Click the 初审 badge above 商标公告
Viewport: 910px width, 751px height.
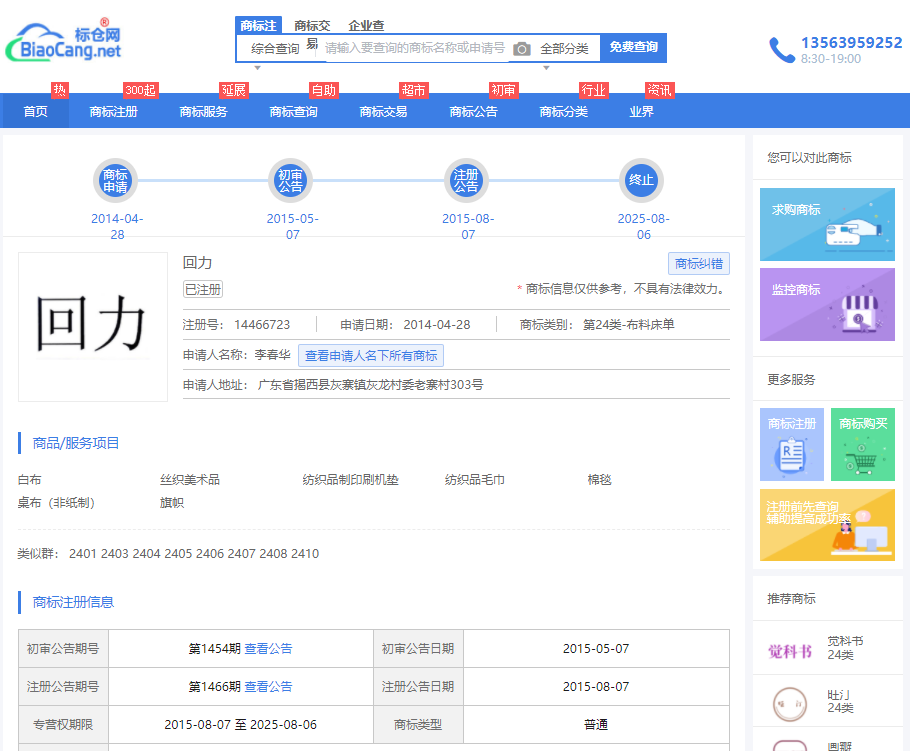[503, 90]
